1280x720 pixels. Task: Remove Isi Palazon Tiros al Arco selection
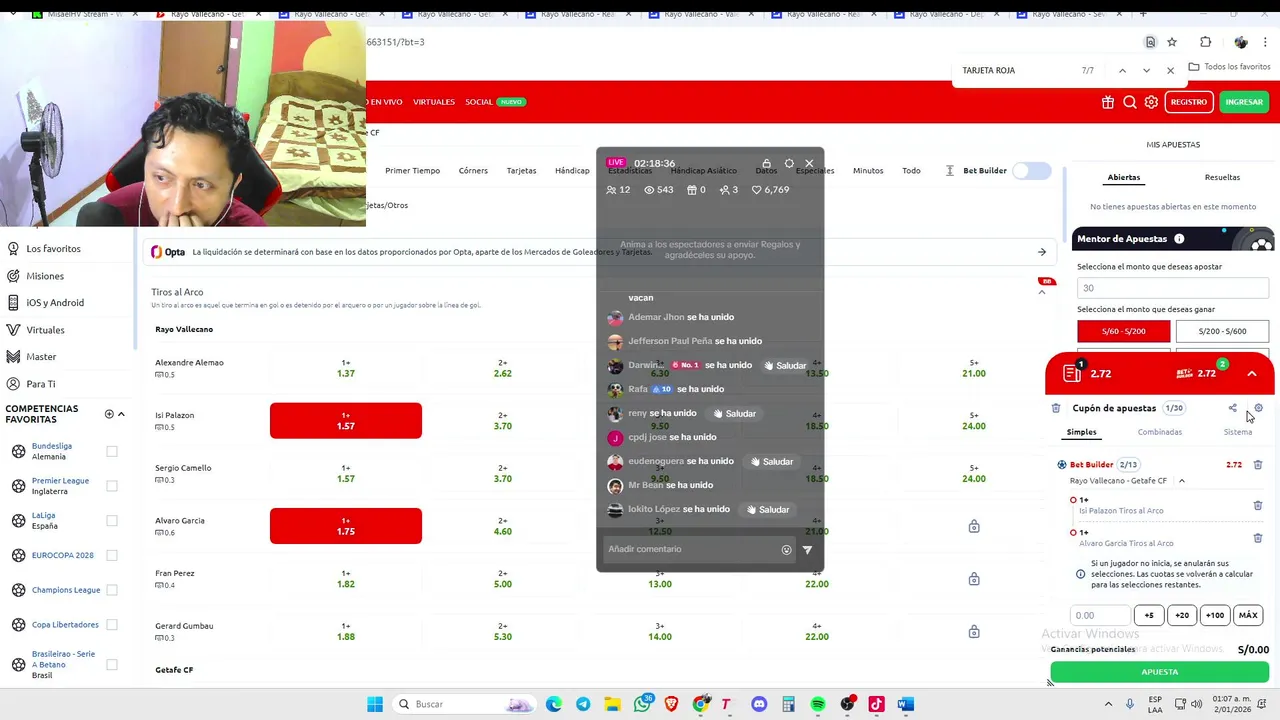click(x=1258, y=505)
